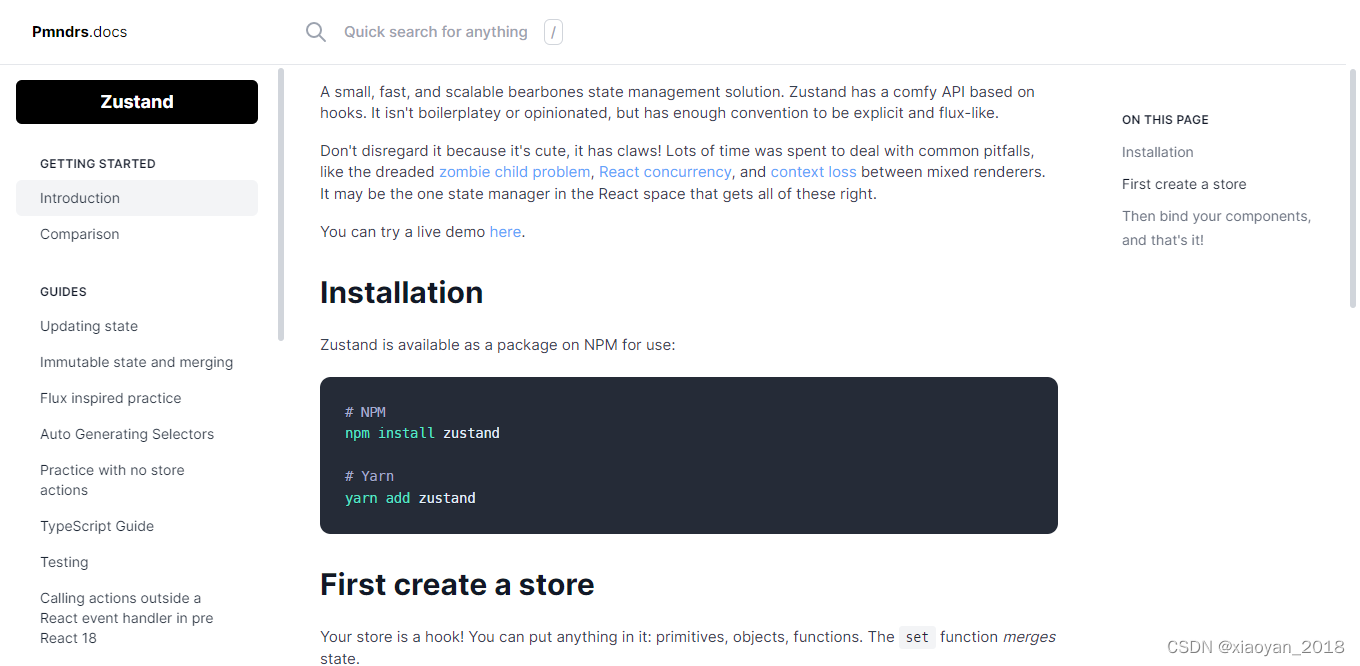This screenshot has width=1360, height=666.
Task: Go to Flux inspired practice guide
Action: [111, 398]
